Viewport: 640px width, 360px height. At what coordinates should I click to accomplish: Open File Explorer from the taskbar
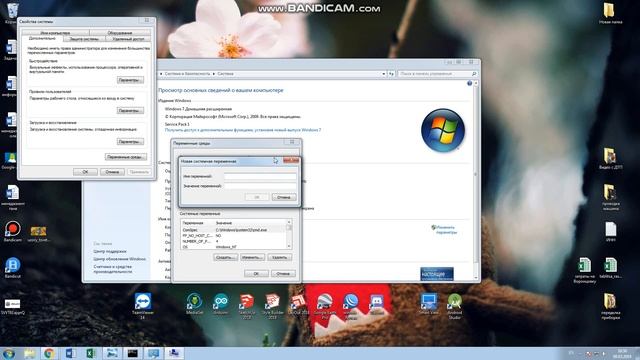click(29, 353)
